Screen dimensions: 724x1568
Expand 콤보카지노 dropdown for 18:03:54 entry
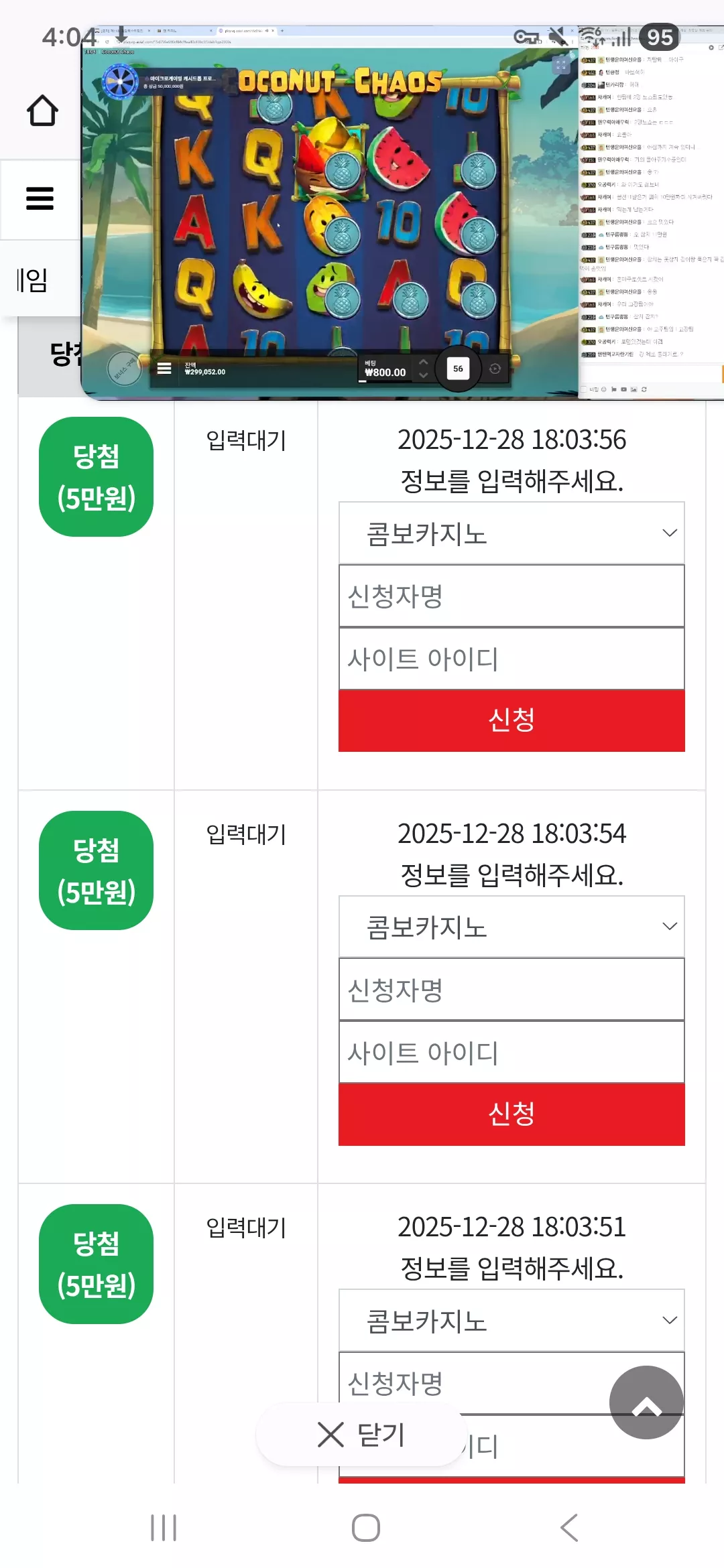click(511, 927)
